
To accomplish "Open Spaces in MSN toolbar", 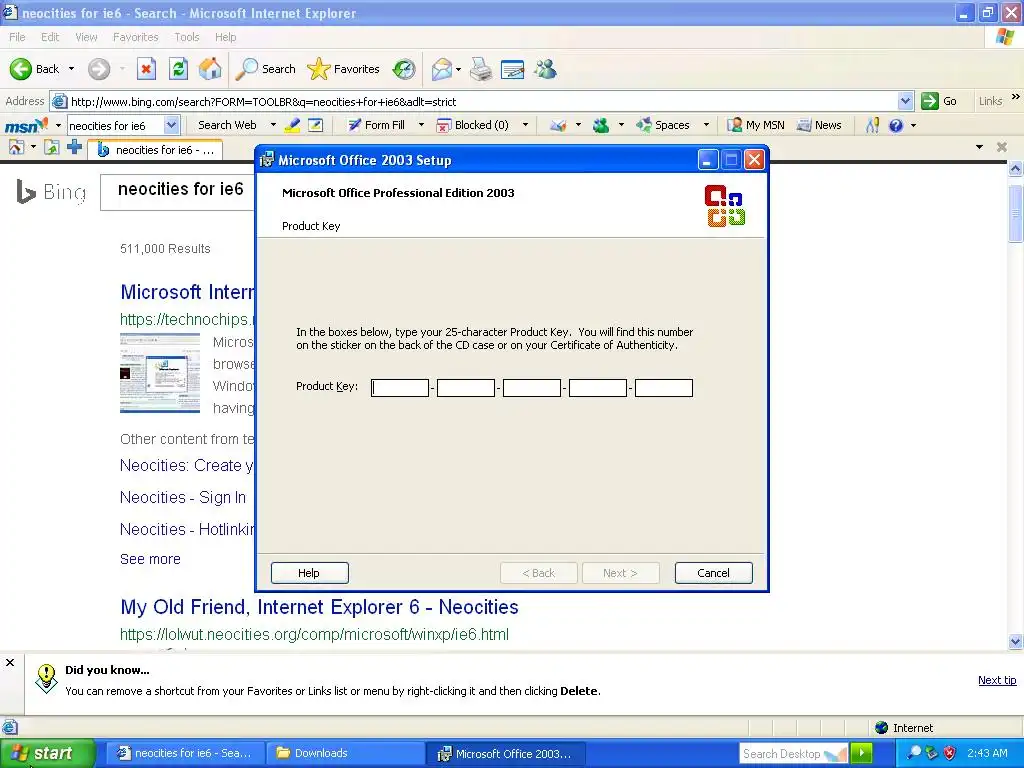I will click(663, 125).
